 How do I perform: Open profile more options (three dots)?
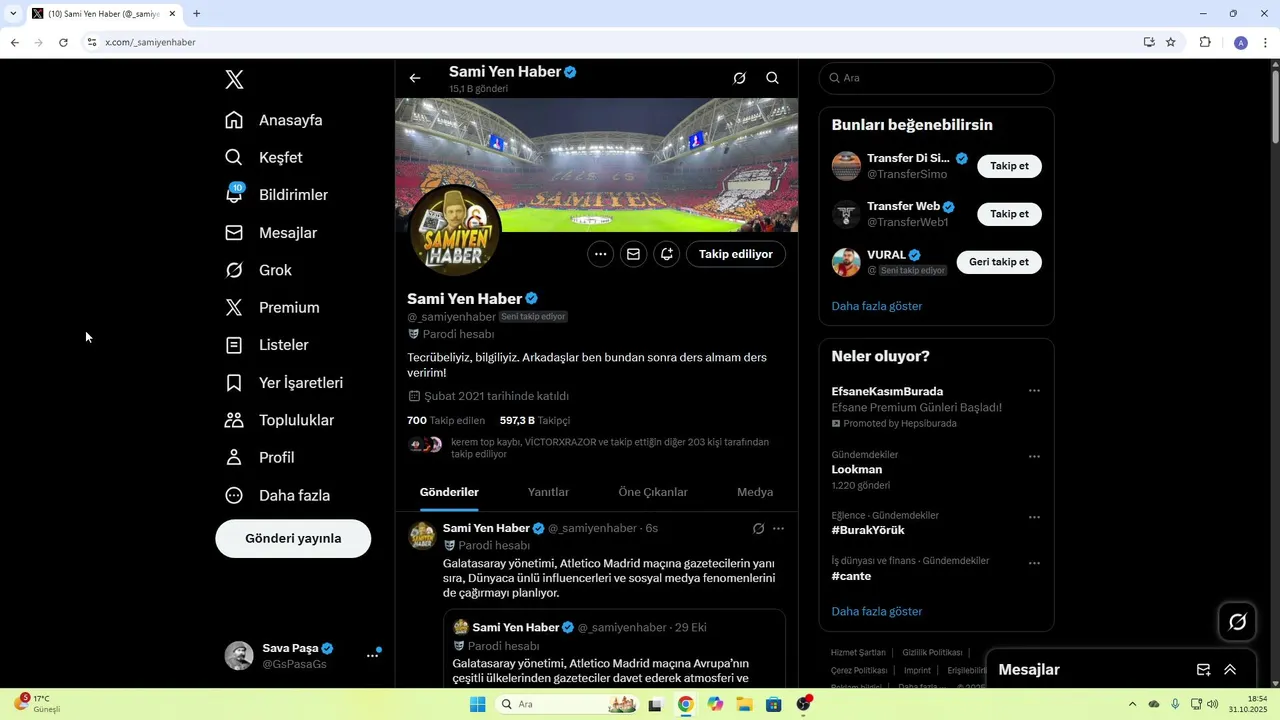tap(600, 254)
